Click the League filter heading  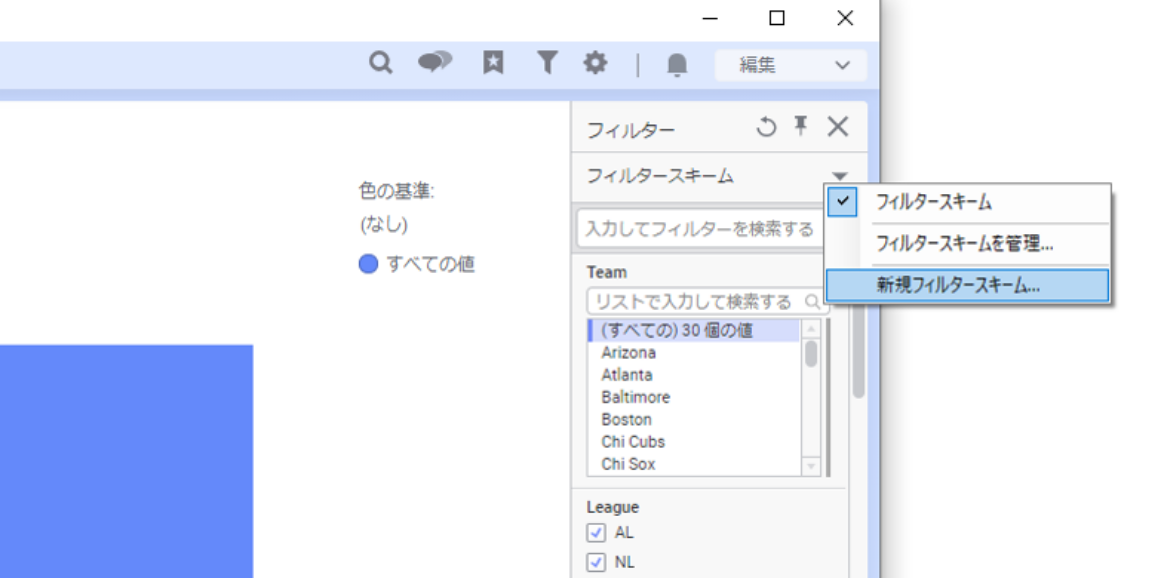click(613, 507)
